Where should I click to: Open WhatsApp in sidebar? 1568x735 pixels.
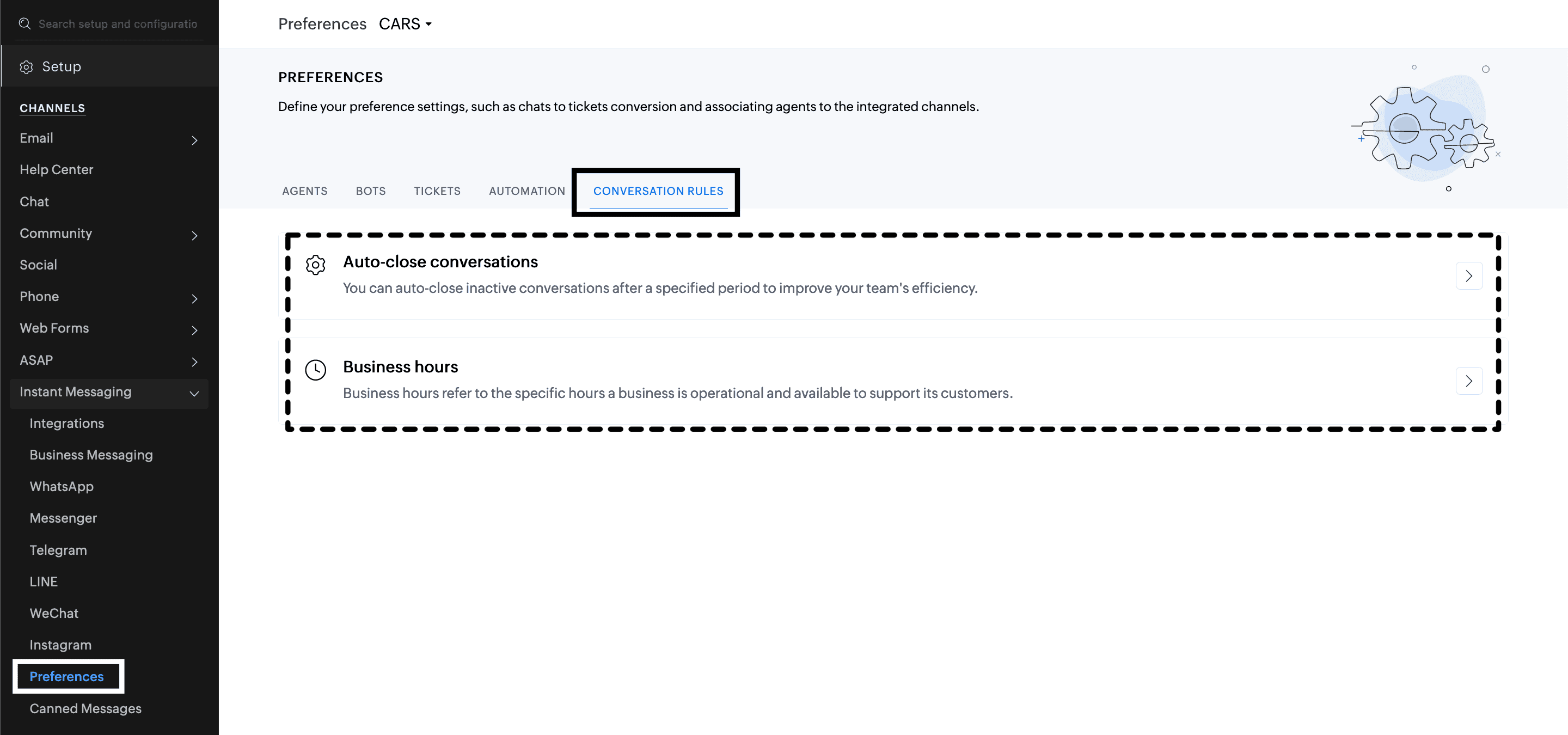[62, 486]
